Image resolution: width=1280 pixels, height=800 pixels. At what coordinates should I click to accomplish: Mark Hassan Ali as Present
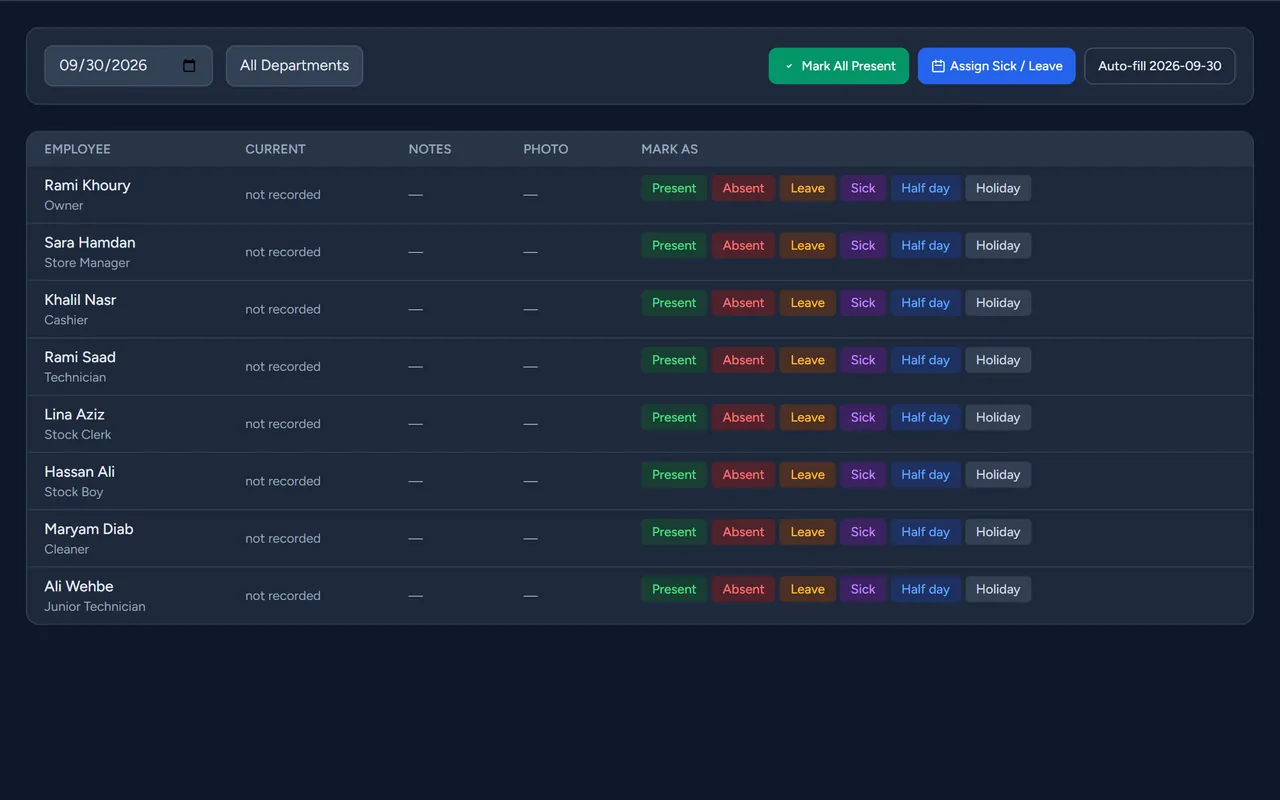pos(674,475)
